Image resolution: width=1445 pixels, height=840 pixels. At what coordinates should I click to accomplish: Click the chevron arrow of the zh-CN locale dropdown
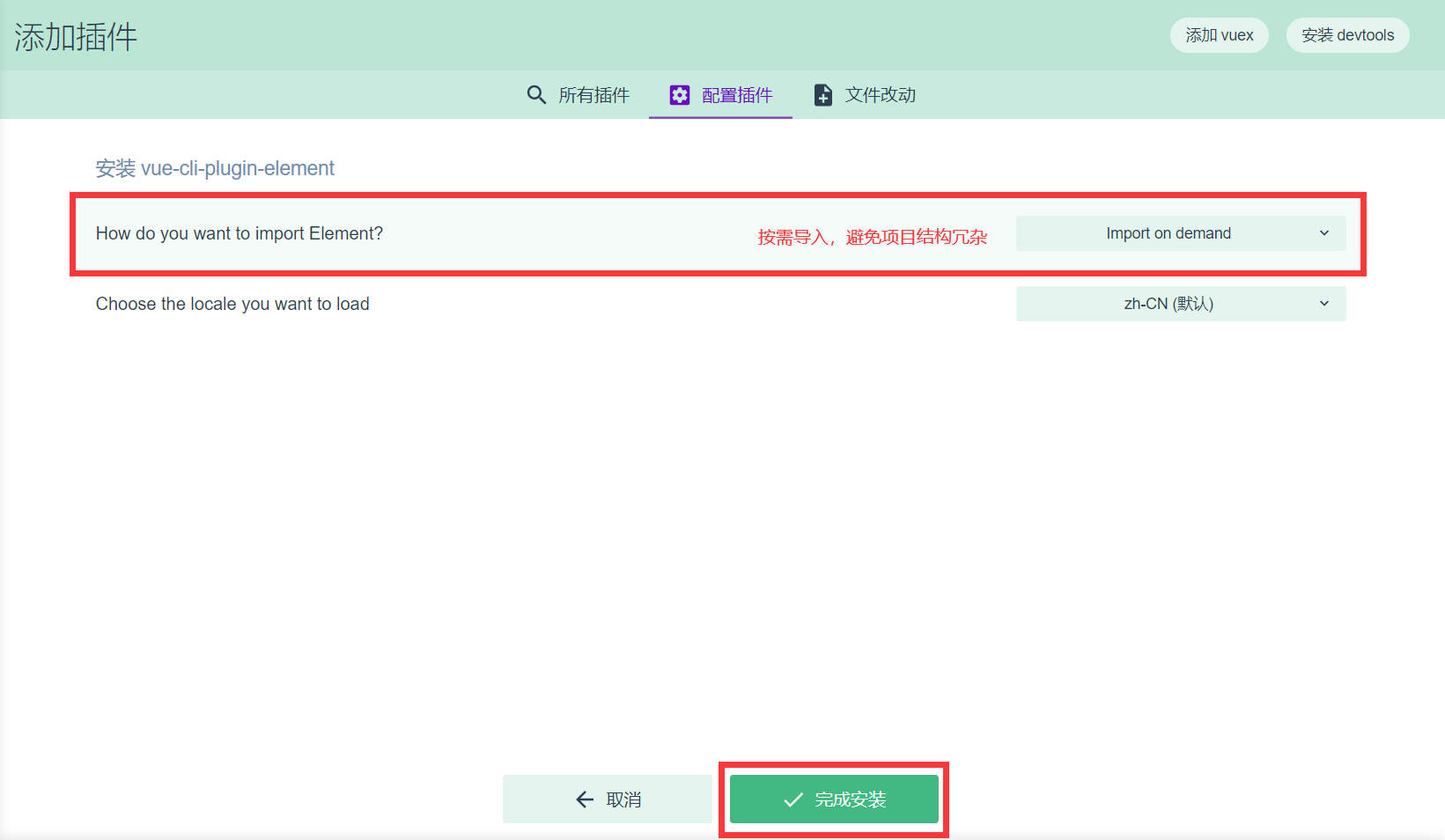[1324, 304]
